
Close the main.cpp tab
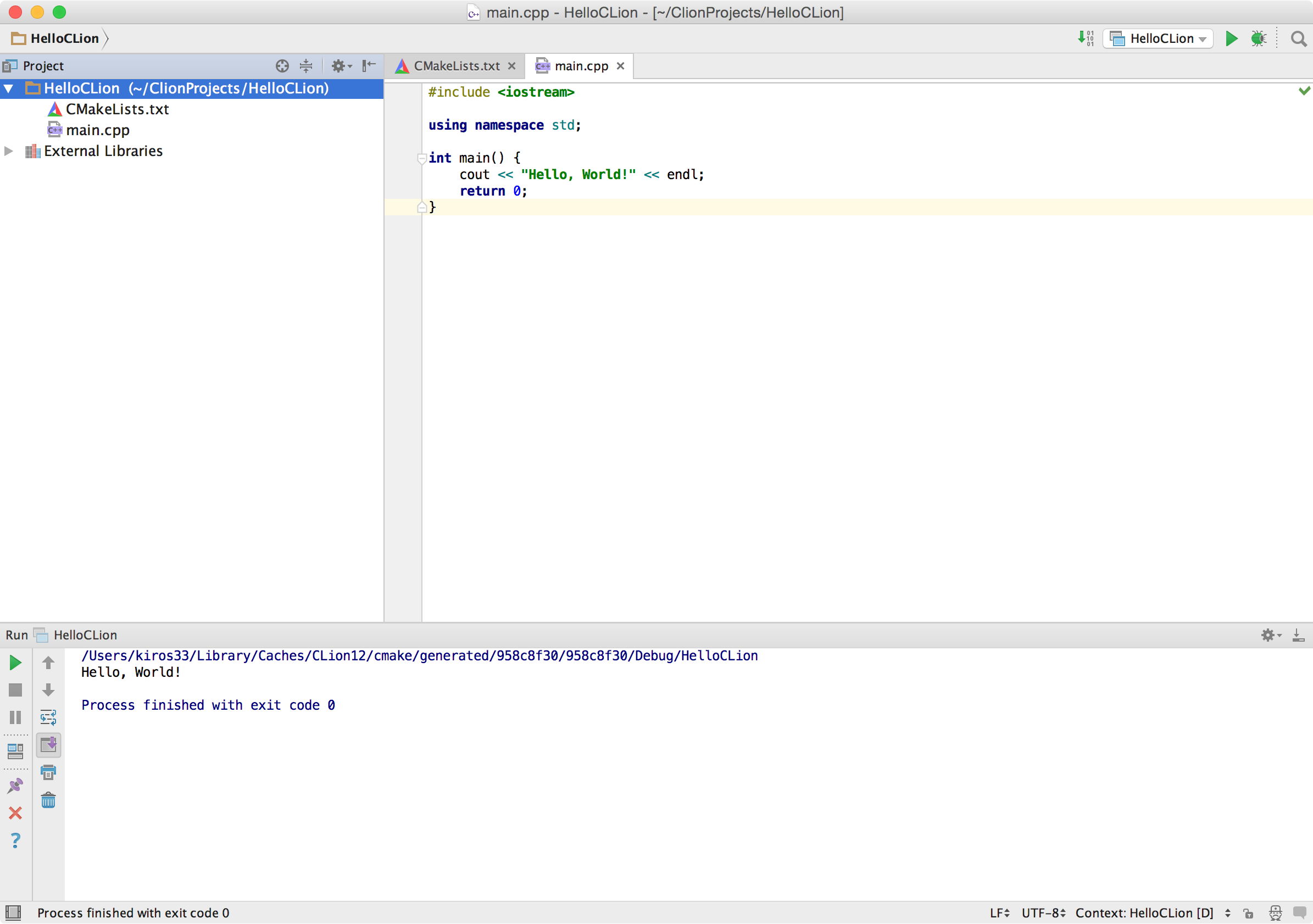tap(620, 66)
